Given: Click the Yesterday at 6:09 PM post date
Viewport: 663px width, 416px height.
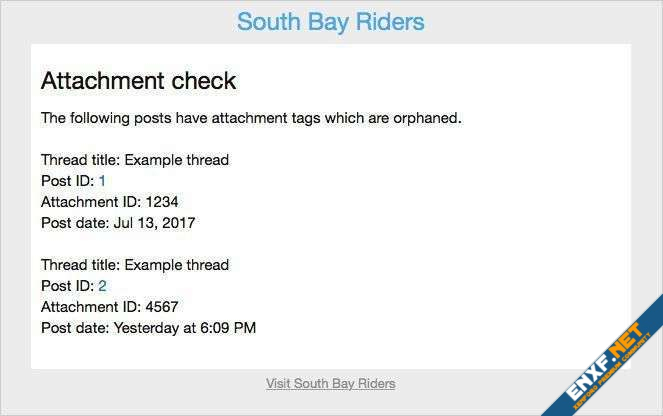Looking at the screenshot, I should tap(185, 328).
